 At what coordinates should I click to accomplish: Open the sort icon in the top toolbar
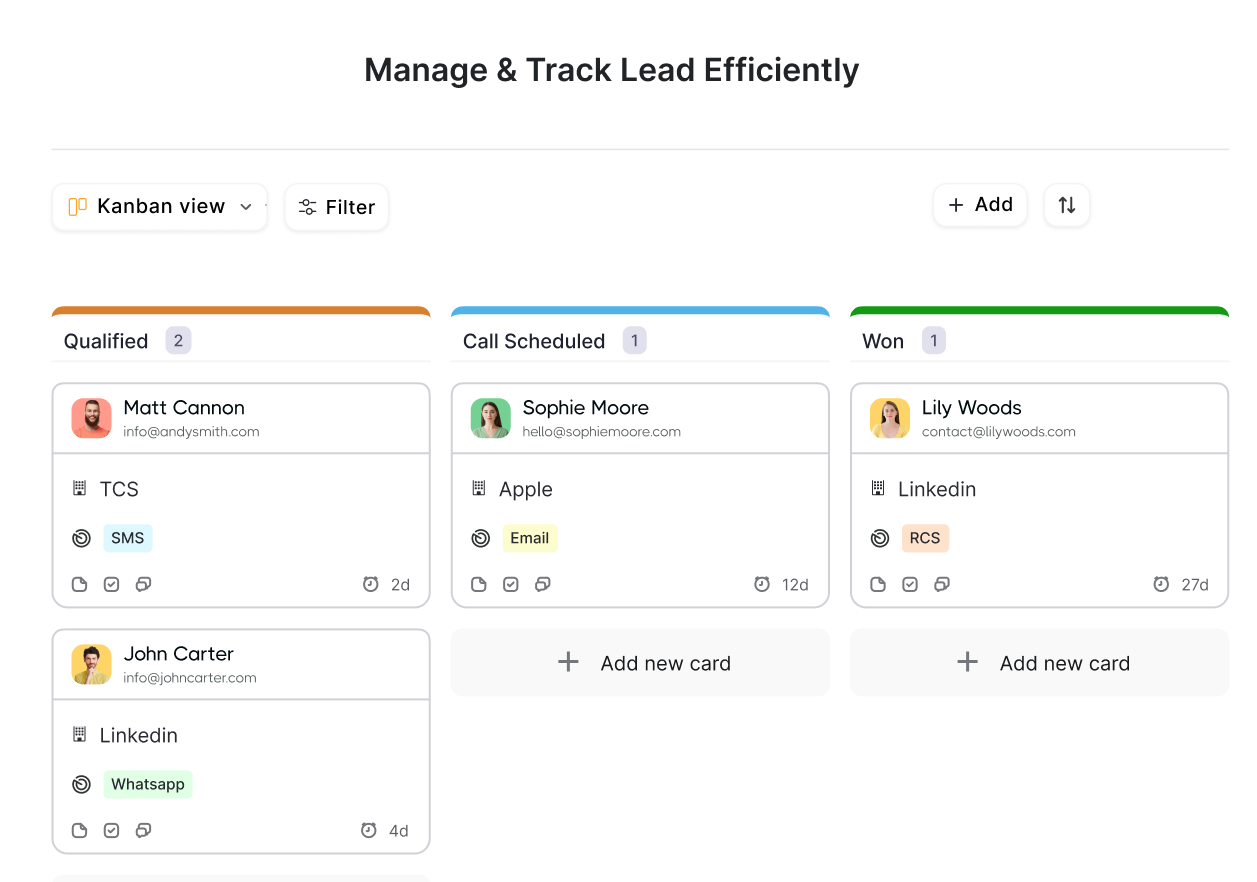(x=1066, y=205)
